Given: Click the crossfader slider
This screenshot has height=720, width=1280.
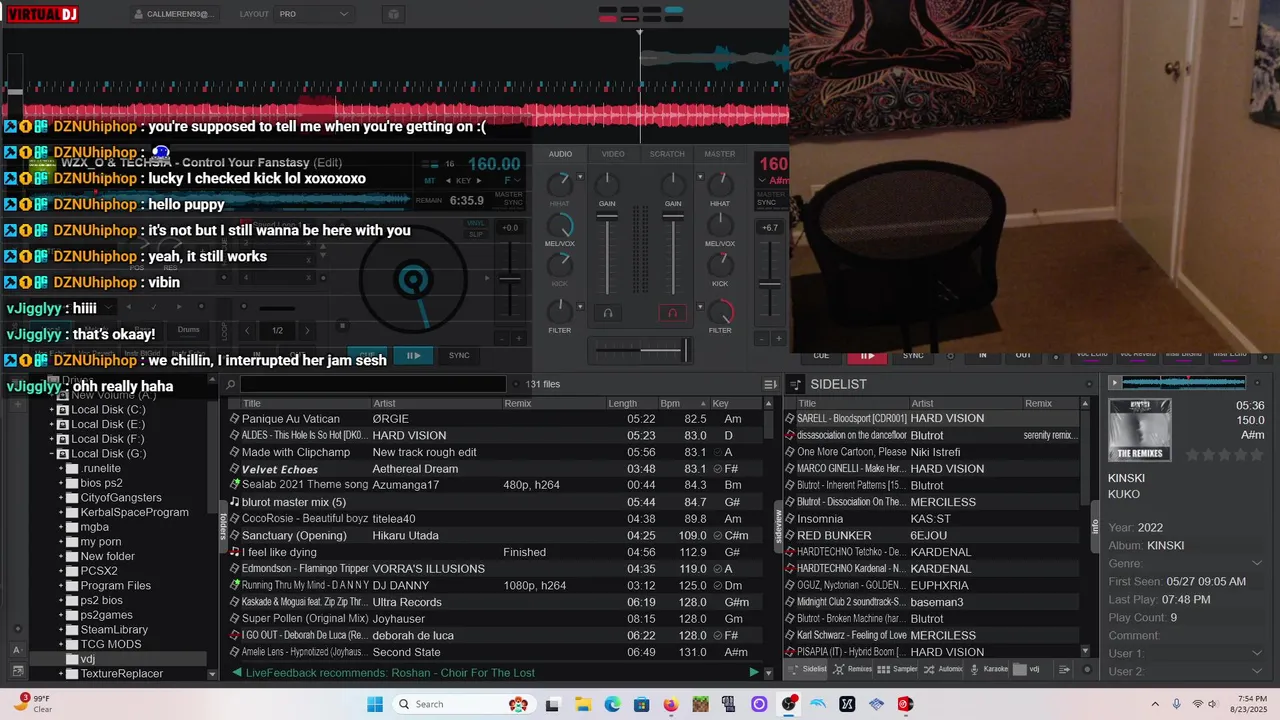Looking at the screenshot, I should coord(640,350).
